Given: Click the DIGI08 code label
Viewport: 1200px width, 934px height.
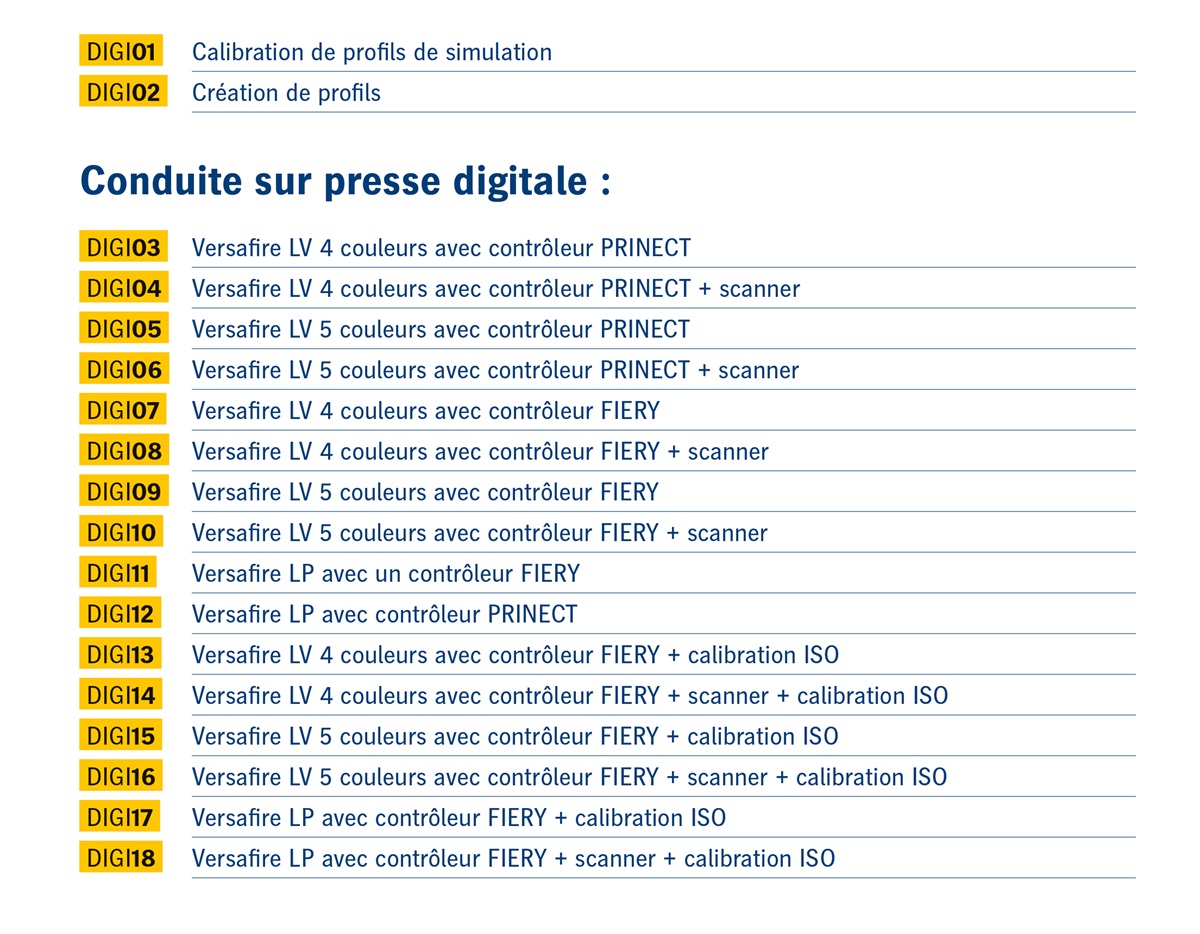Looking at the screenshot, I should tap(124, 450).
